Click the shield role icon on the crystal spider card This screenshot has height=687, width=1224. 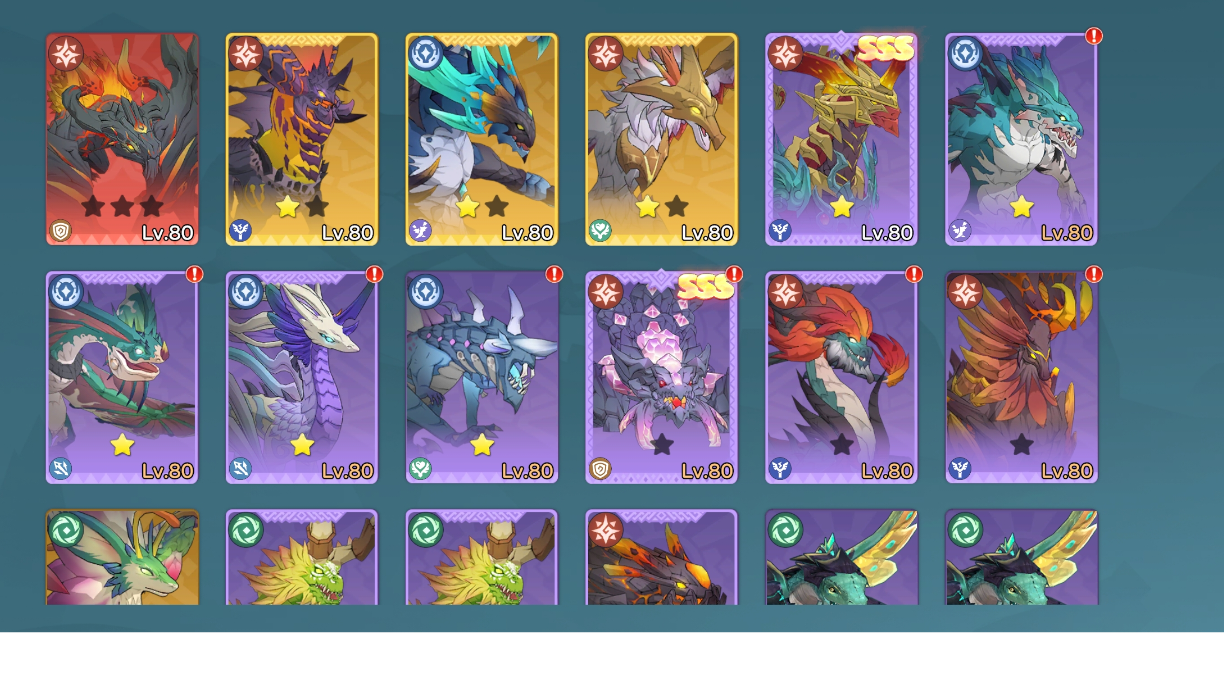click(601, 468)
